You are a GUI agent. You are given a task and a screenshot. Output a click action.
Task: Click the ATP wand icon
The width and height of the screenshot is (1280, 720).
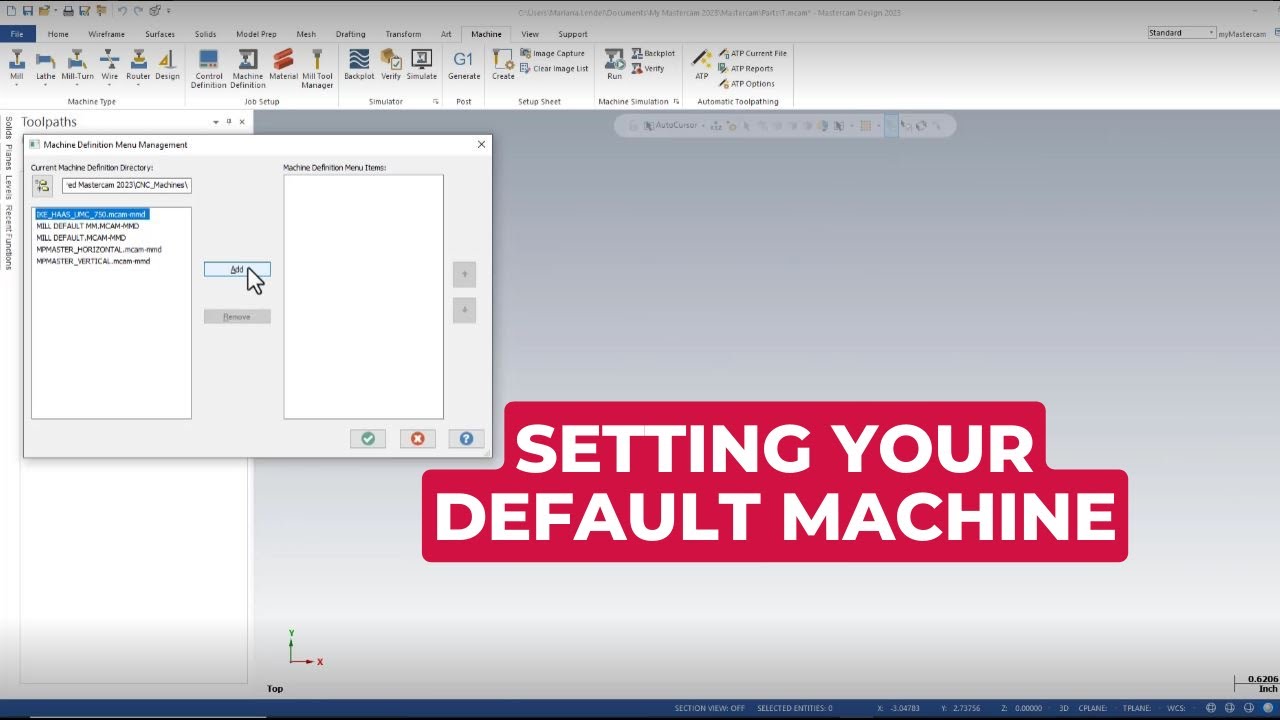(x=702, y=64)
